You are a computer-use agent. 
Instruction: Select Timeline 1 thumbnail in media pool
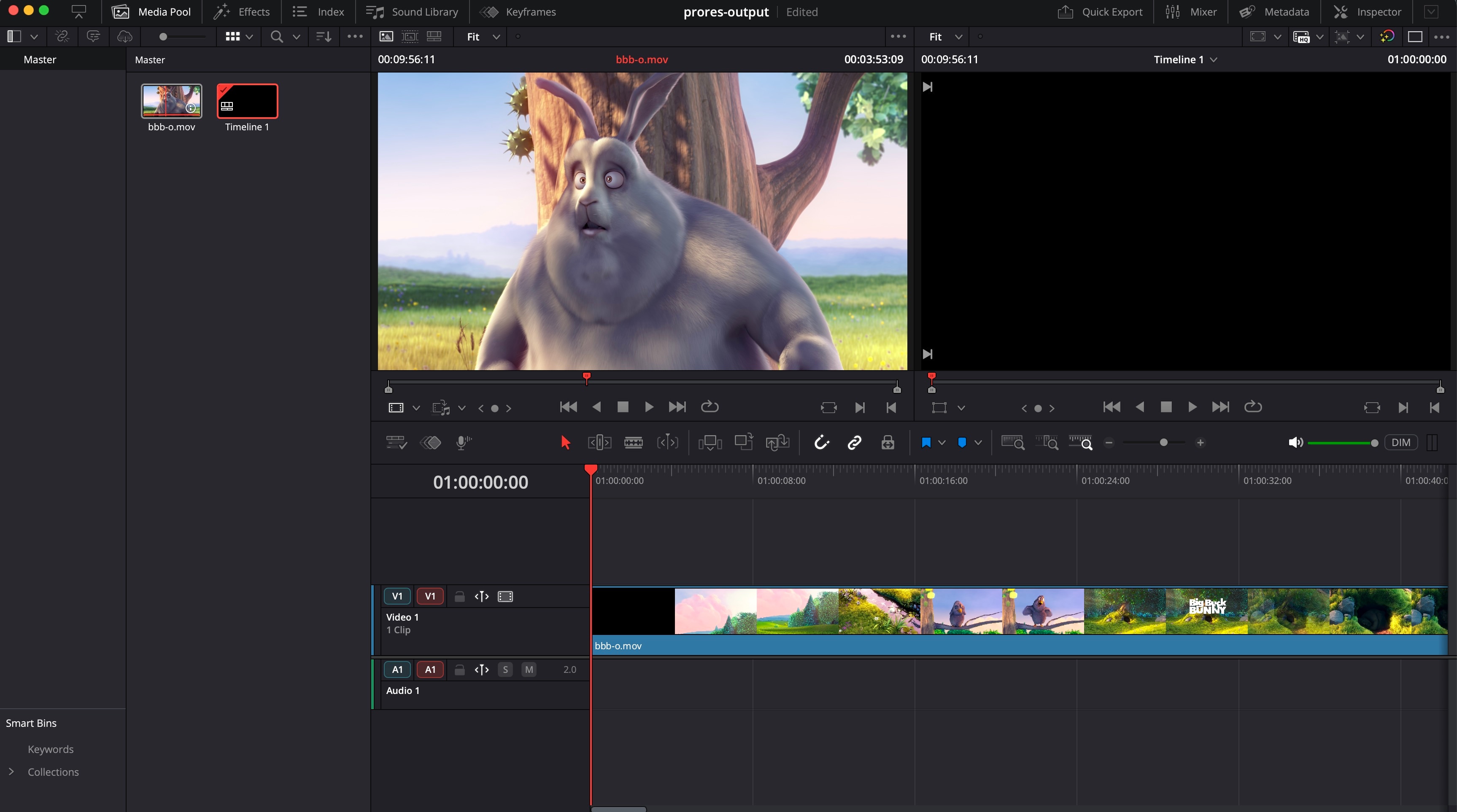coord(247,101)
